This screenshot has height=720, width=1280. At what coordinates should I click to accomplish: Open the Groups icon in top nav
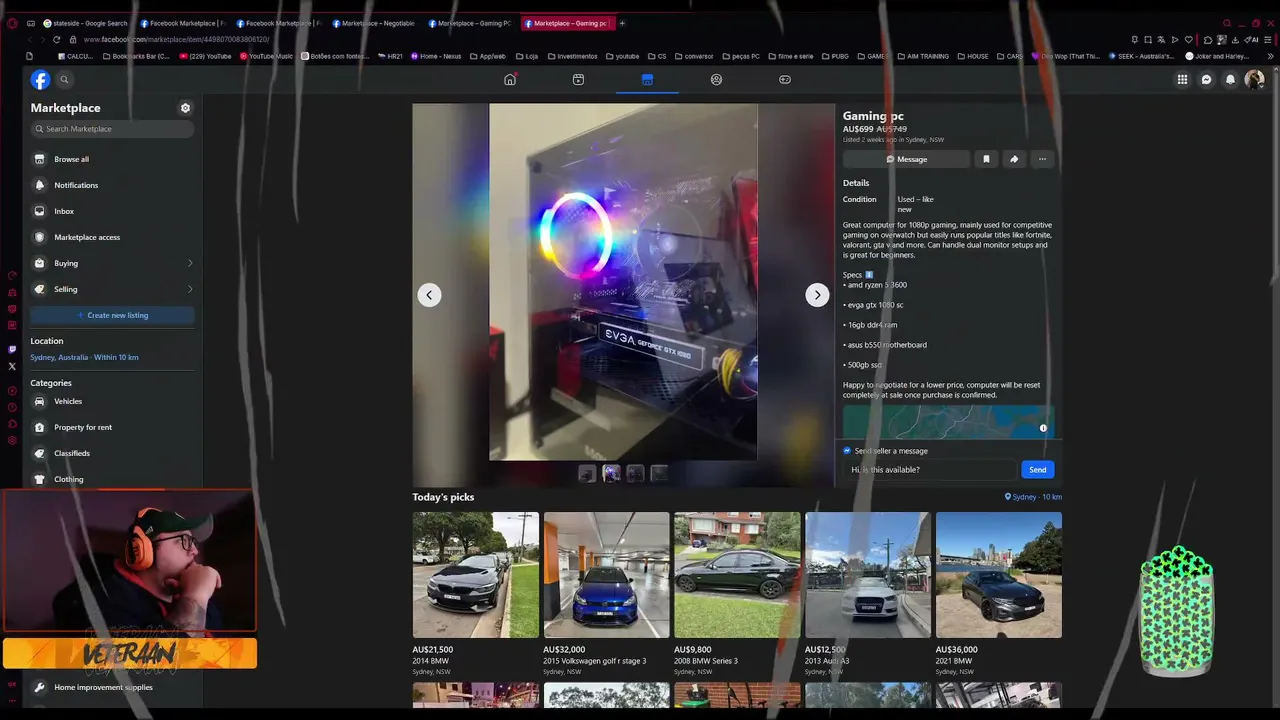tap(716, 80)
